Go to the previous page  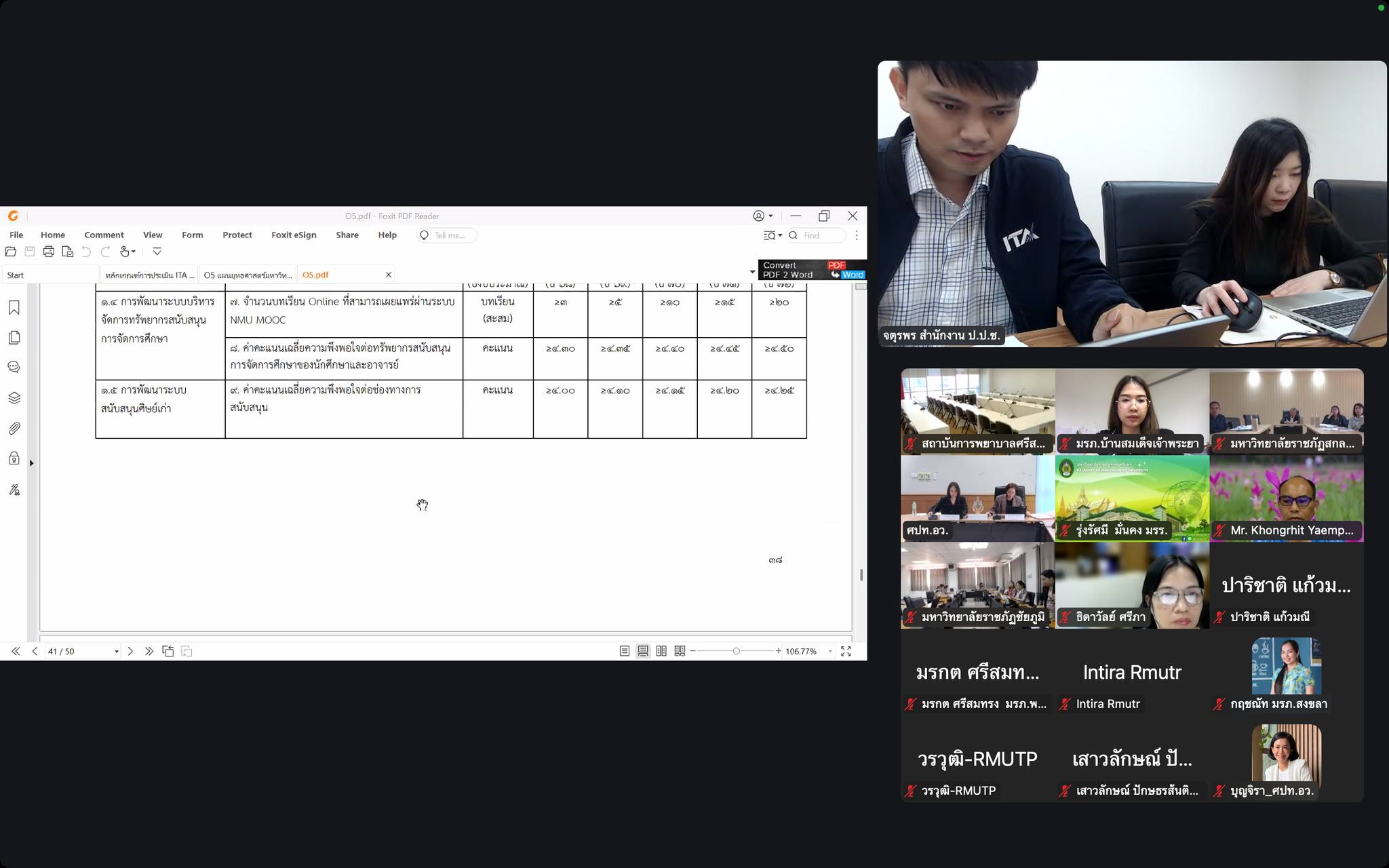coord(35,651)
